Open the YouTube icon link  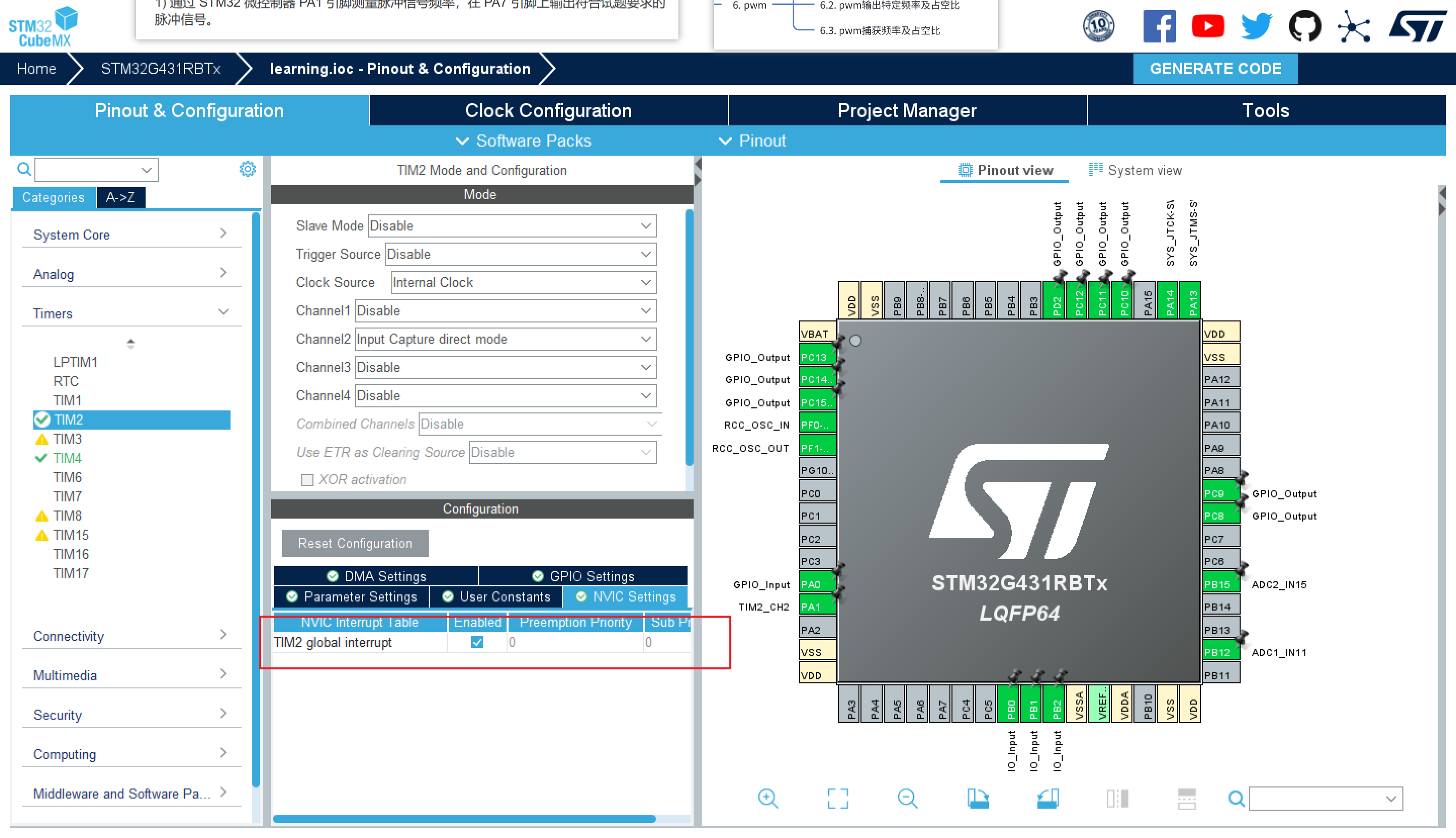click(1207, 26)
